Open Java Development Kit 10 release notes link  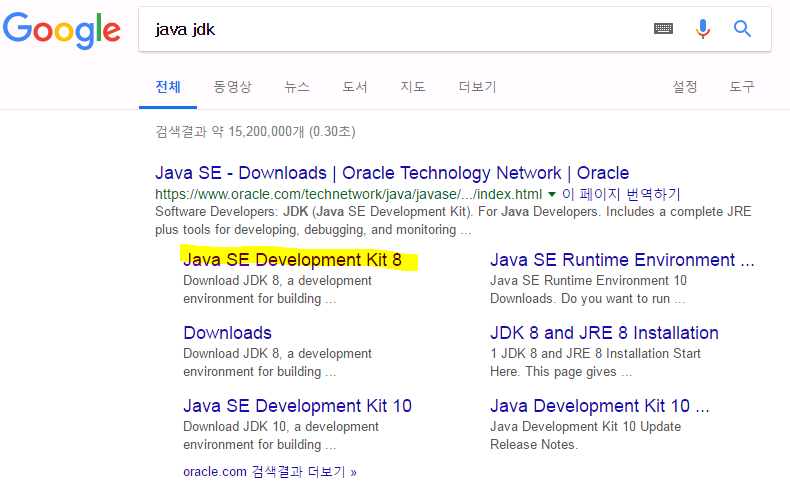tap(600, 406)
